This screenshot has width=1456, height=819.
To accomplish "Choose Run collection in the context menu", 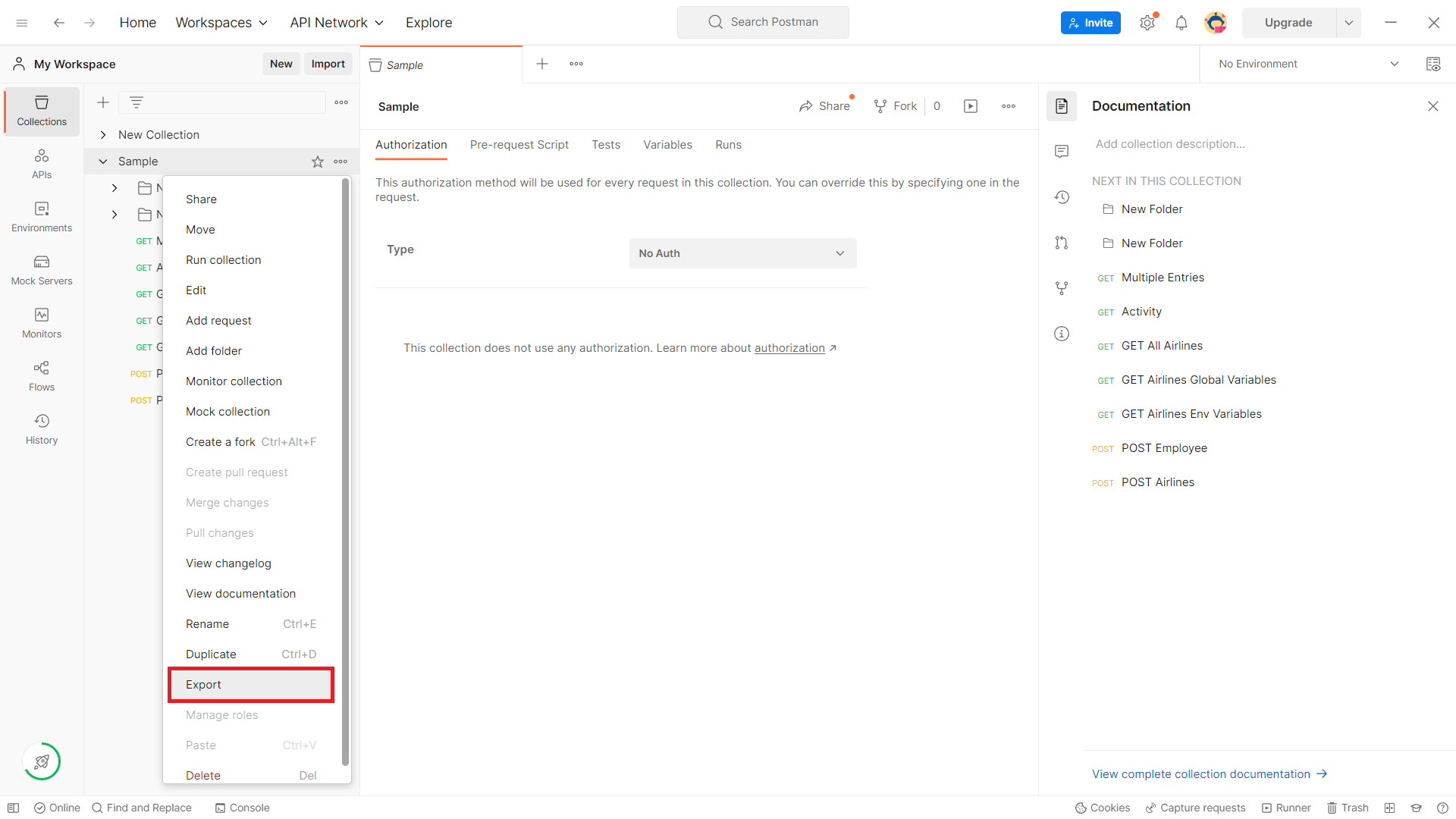I will click(251, 260).
